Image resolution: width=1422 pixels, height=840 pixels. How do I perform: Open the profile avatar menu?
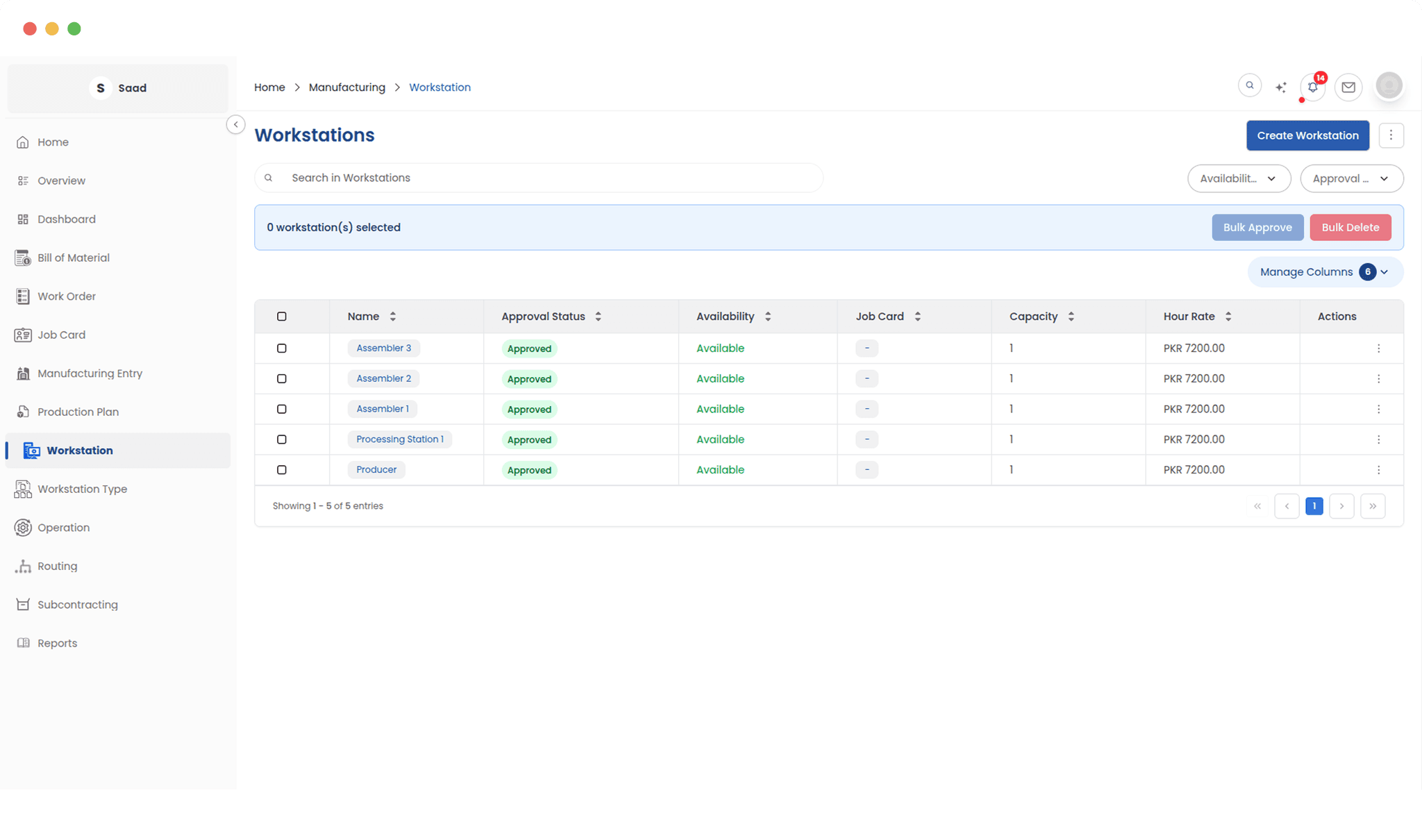1389,86
